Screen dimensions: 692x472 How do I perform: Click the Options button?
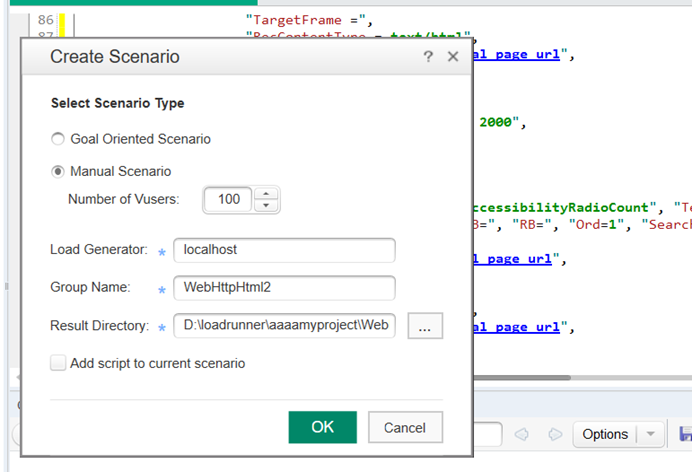click(x=605, y=434)
